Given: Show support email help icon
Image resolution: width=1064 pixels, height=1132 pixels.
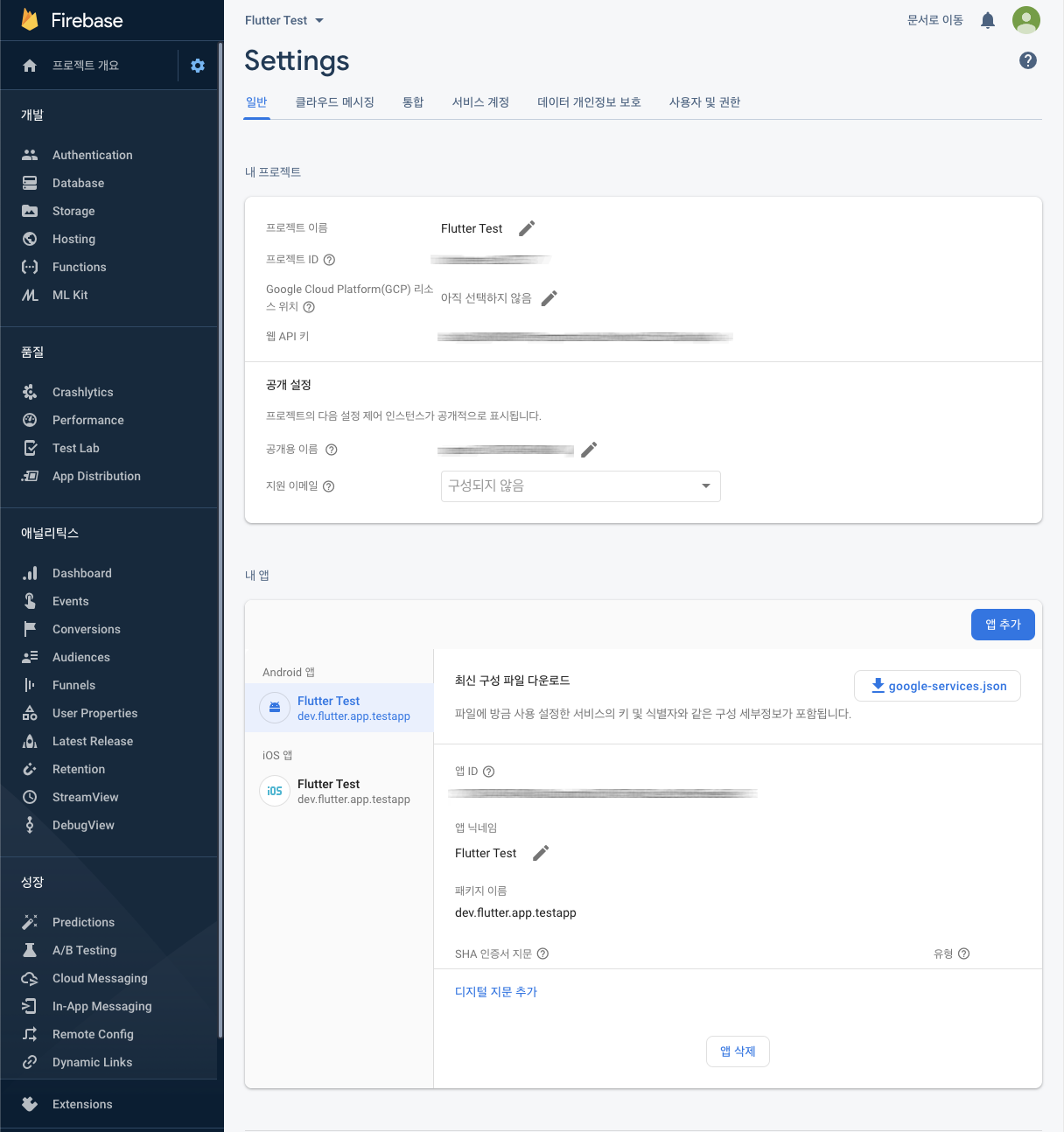Looking at the screenshot, I should click(x=329, y=486).
